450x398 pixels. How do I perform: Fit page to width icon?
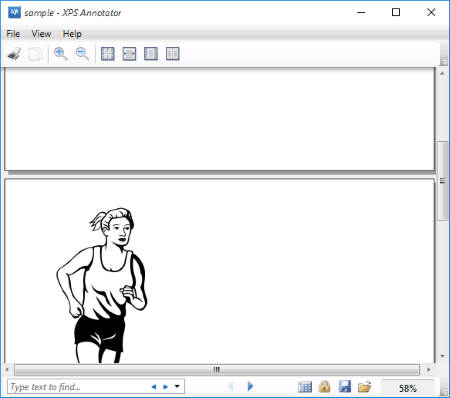[129, 54]
